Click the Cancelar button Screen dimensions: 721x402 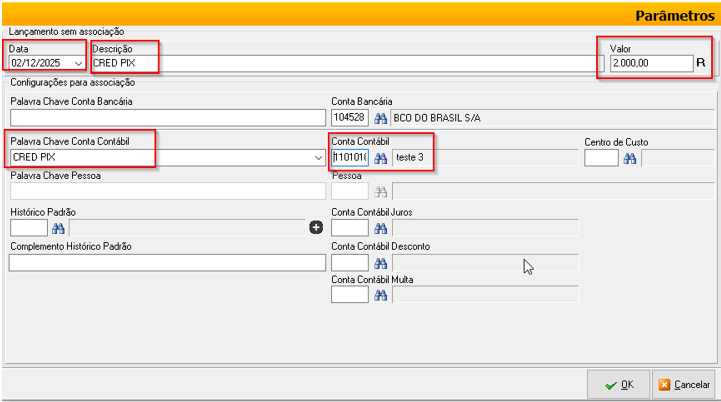click(684, 384)
